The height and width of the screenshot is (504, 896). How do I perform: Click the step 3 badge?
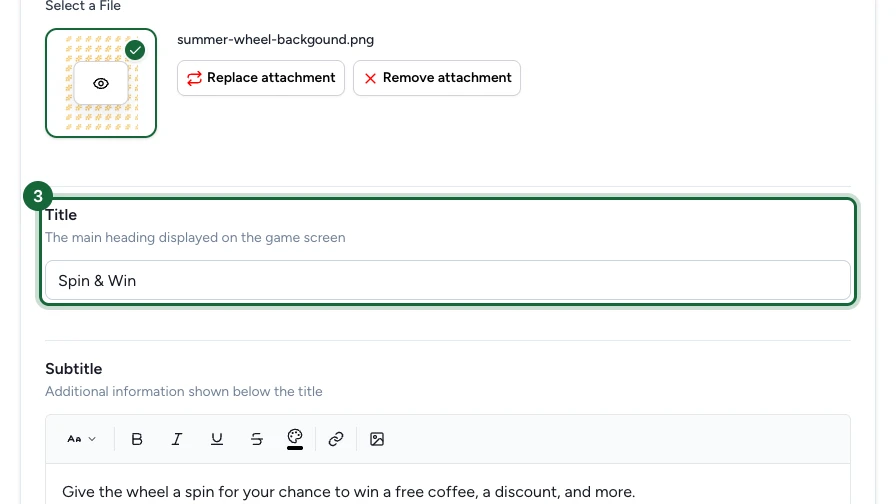pyautogui.click(x=38, y=197)
